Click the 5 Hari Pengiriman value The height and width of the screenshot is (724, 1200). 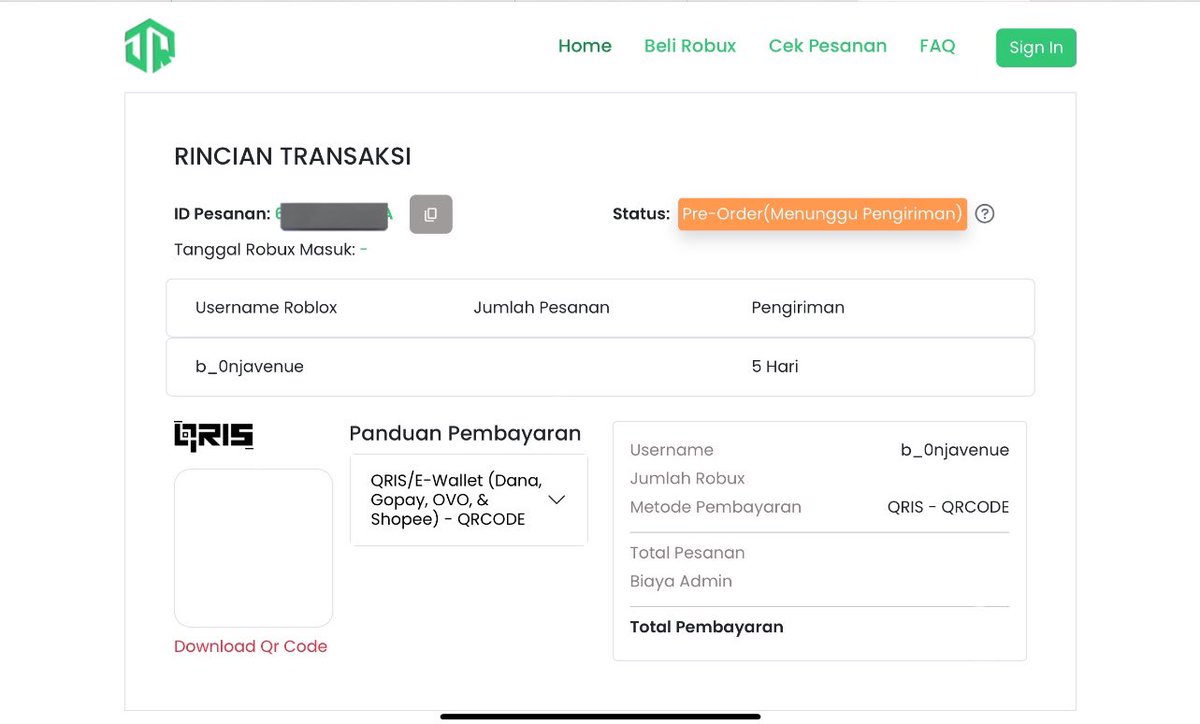[774, 366]
